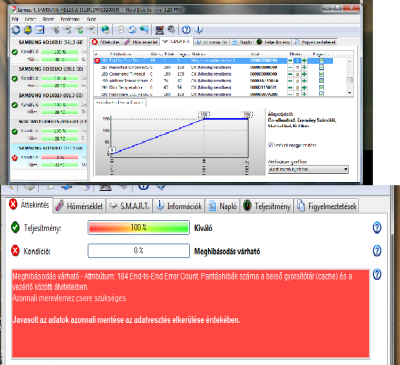Open the last menu in upper window menu bar
The height and width of the screenshot is (365, 400).
[x=91, y=19]
